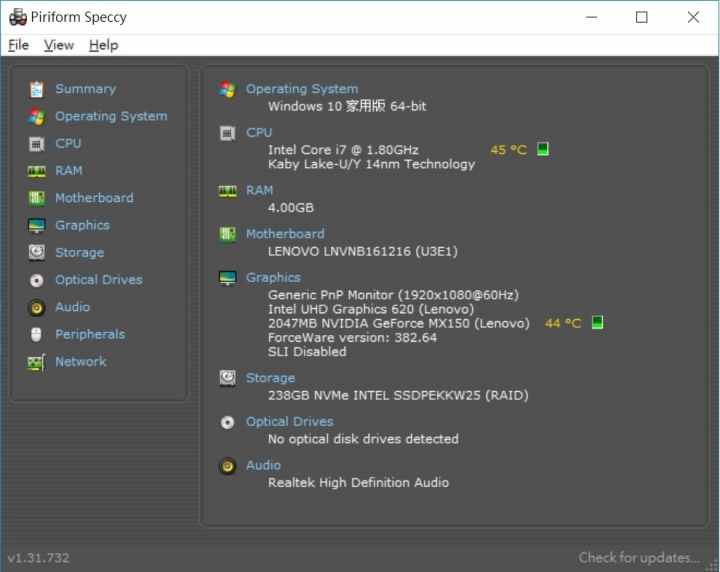Click the 45 °C CPU temperature reading
Image resolution: width=720 pixels, height=572 pixels.
(509, 150)
